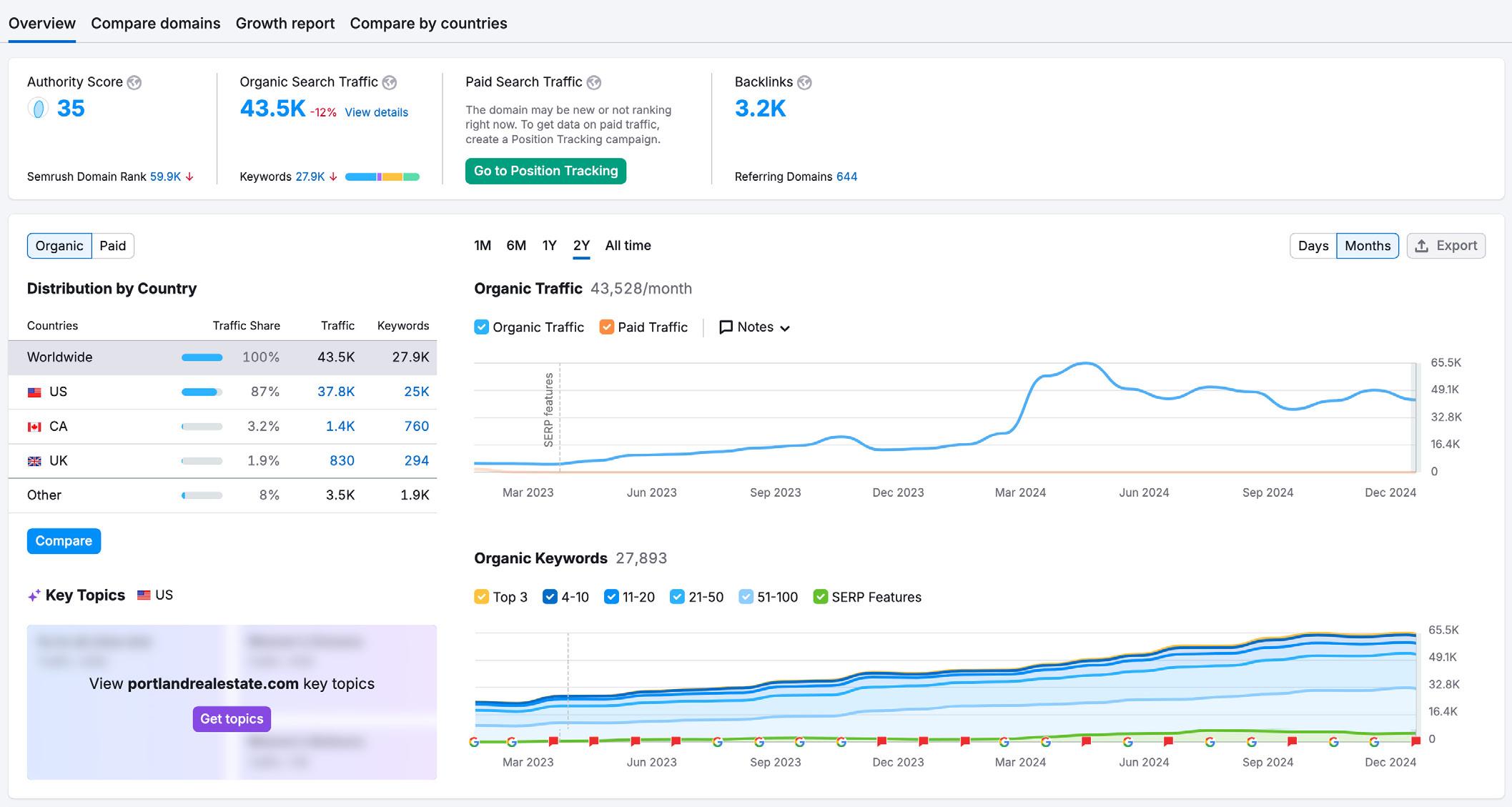Click Go to Position Tracking button

click(x=545, y=171)
